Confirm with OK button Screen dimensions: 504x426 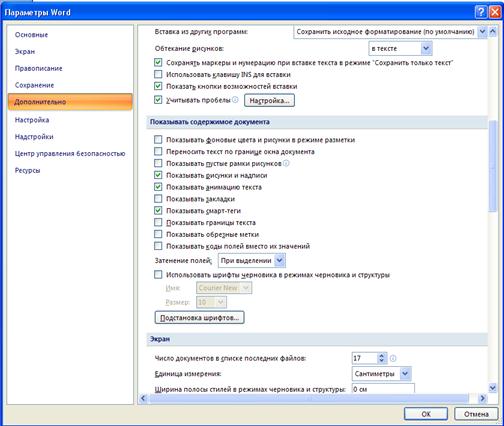(426, 414)
